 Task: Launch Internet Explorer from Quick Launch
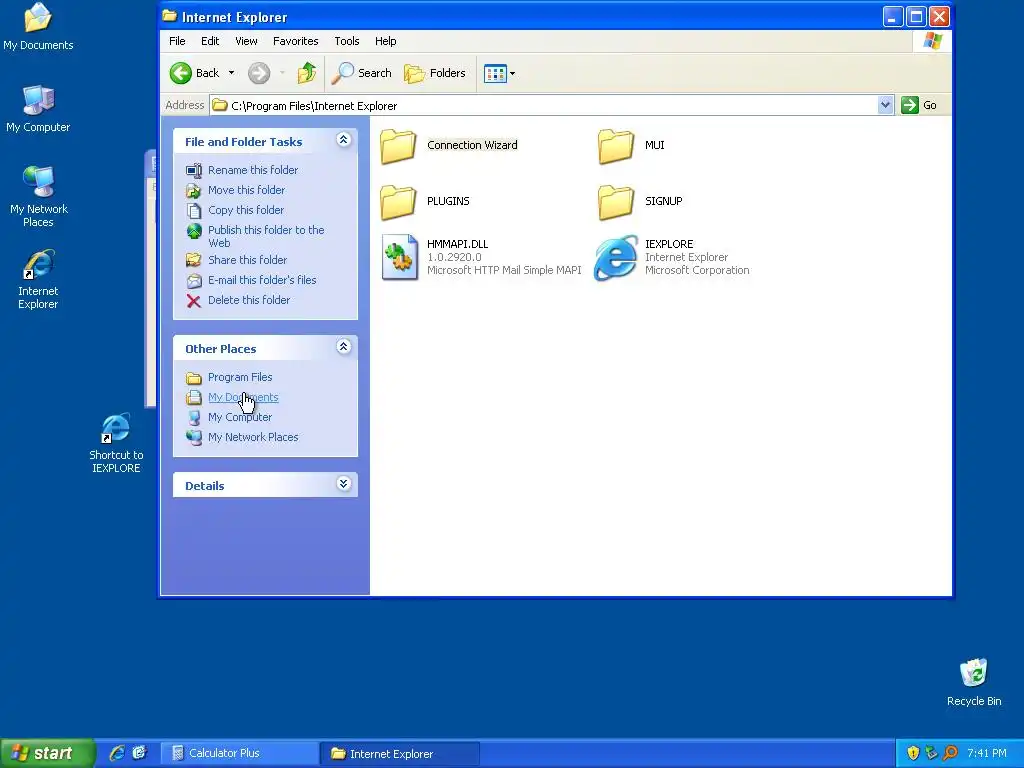pyautogui.click(x=117, y=753)
